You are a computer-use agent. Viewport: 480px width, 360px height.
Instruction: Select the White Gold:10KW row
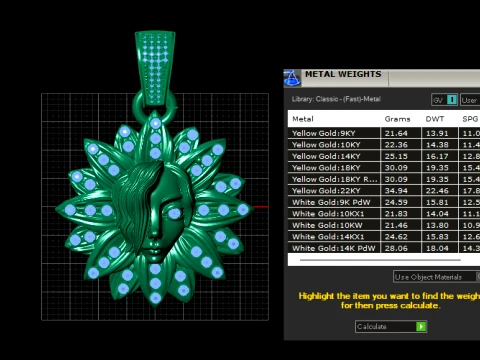pyautogui.click(x=384, y=225)
